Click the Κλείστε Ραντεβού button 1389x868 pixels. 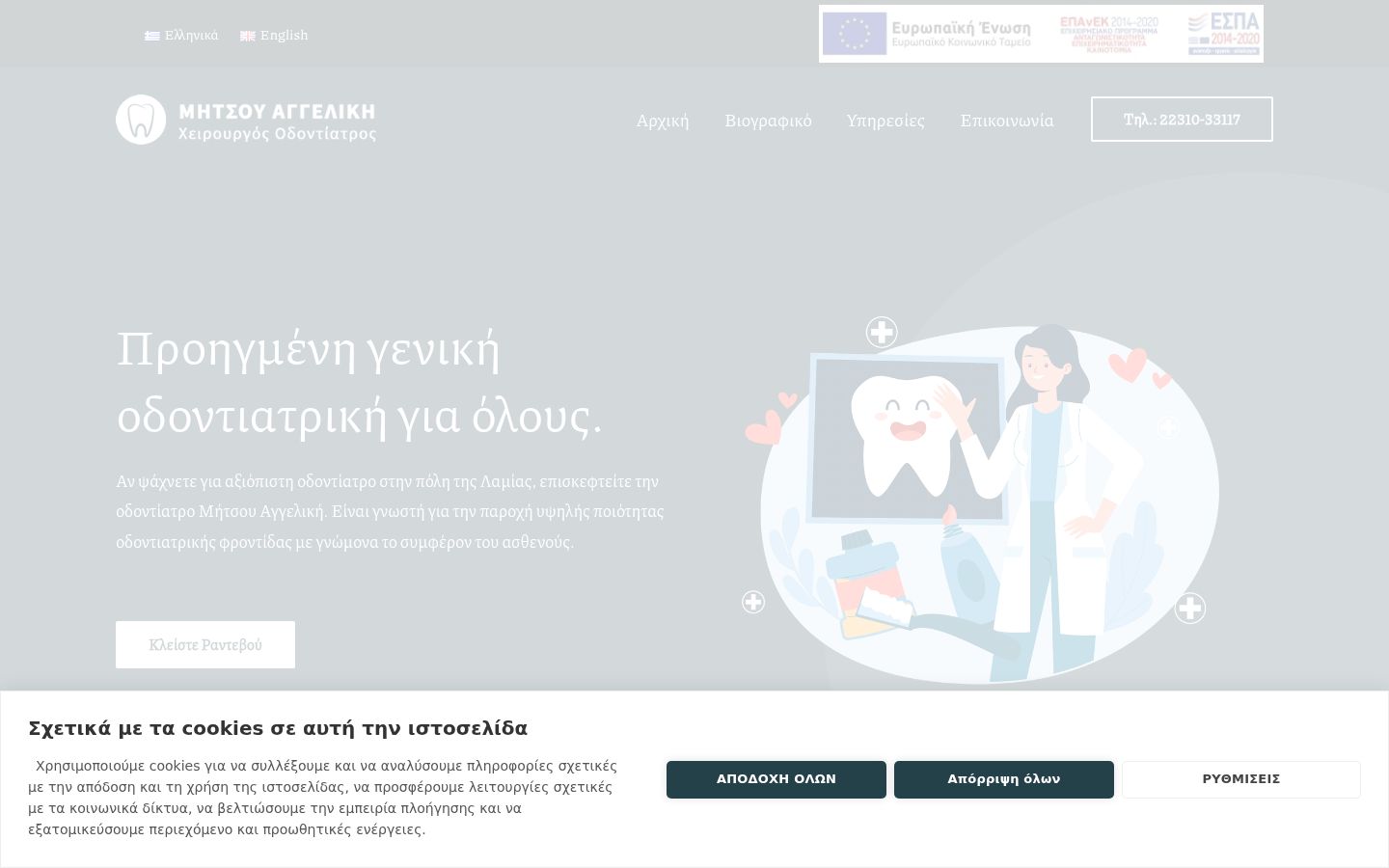[205, 644]
